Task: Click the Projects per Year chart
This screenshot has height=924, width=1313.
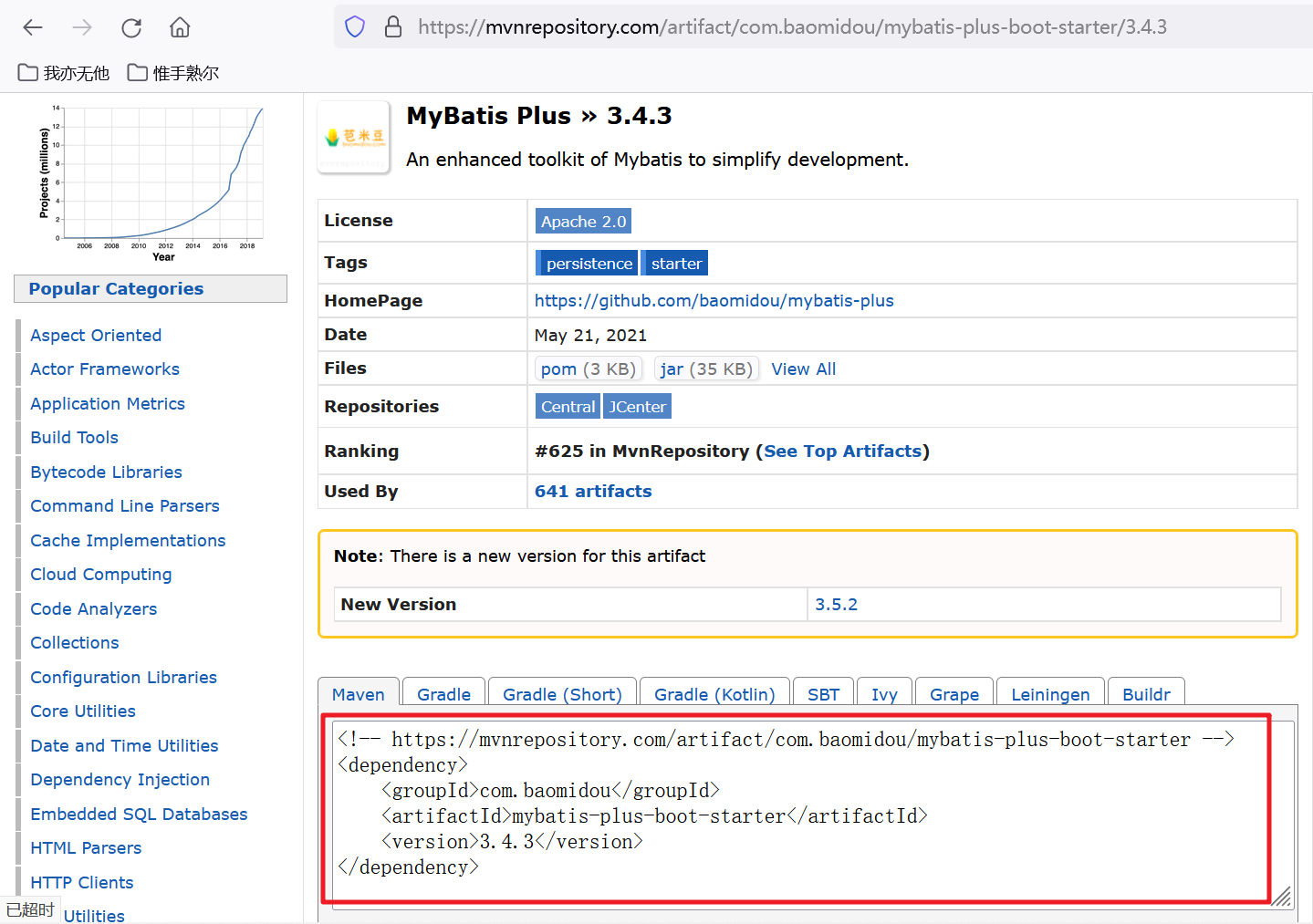Action: pos(152,182)
